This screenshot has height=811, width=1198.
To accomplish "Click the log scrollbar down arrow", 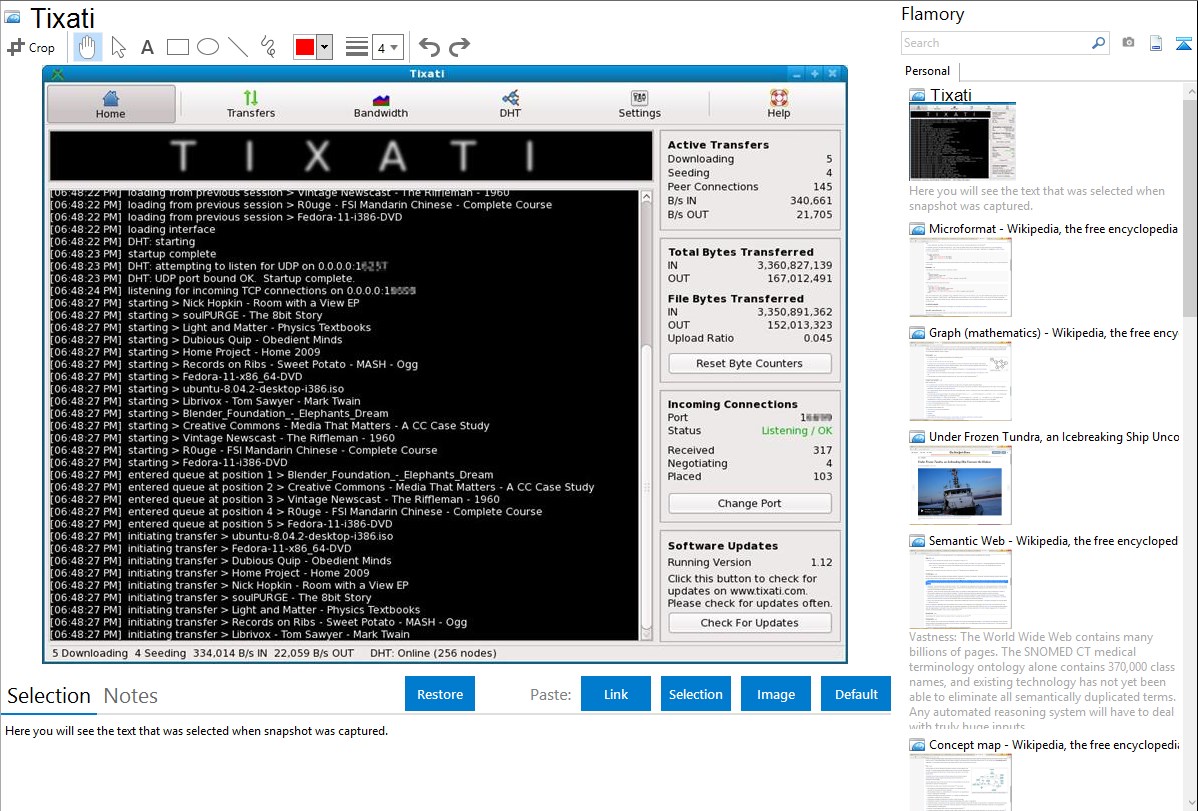I will (x=646, y=634).
